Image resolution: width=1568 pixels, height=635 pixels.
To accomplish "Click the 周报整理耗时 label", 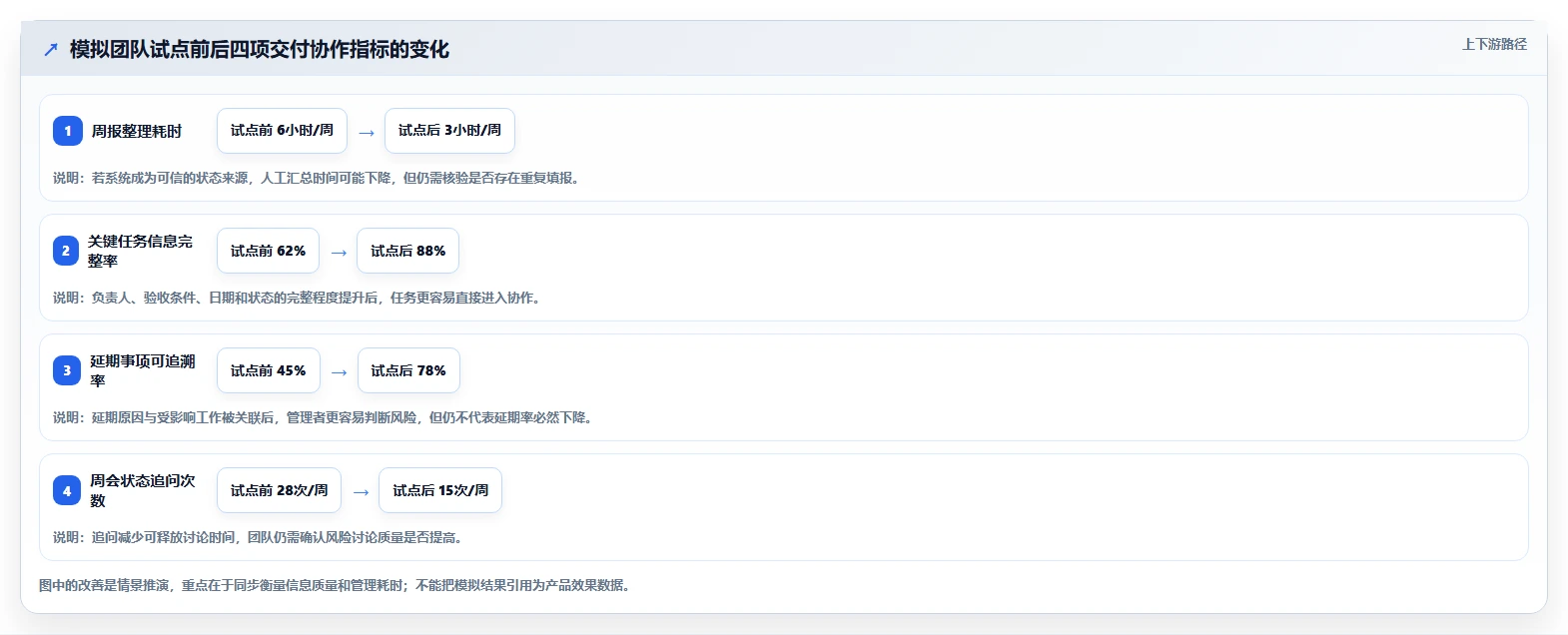I will click(137, 131).
